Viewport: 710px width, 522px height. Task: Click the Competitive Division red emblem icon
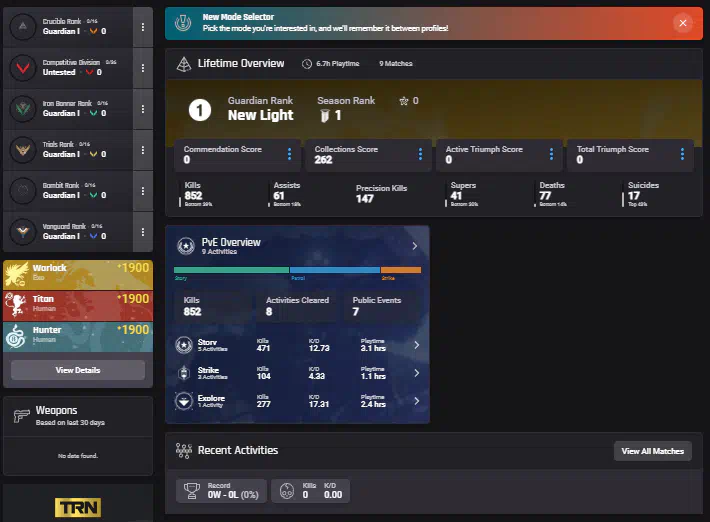23,68
